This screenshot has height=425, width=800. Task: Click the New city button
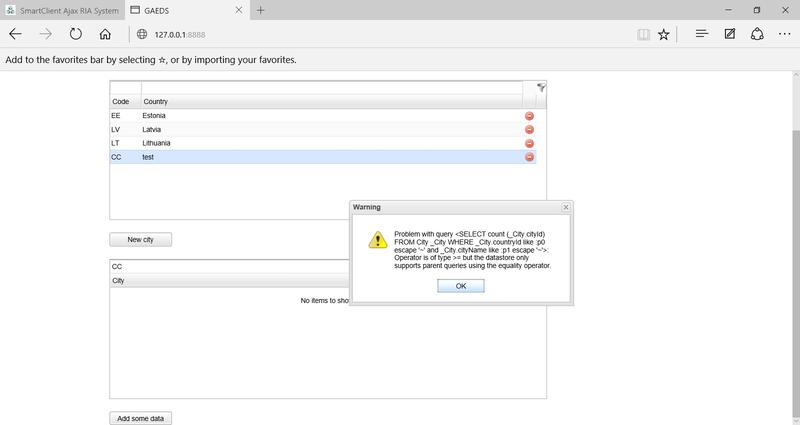[140, 239]
